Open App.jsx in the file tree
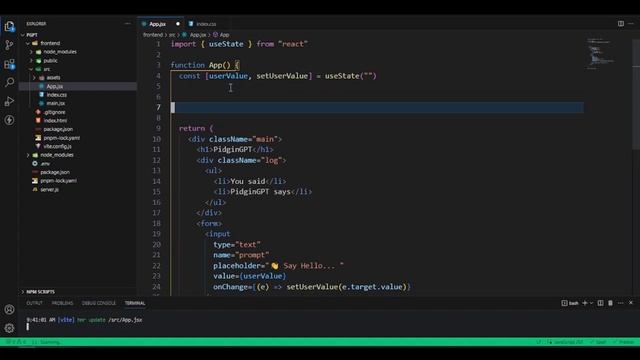Viewport: 640px width, 360px height. point(54,86)
